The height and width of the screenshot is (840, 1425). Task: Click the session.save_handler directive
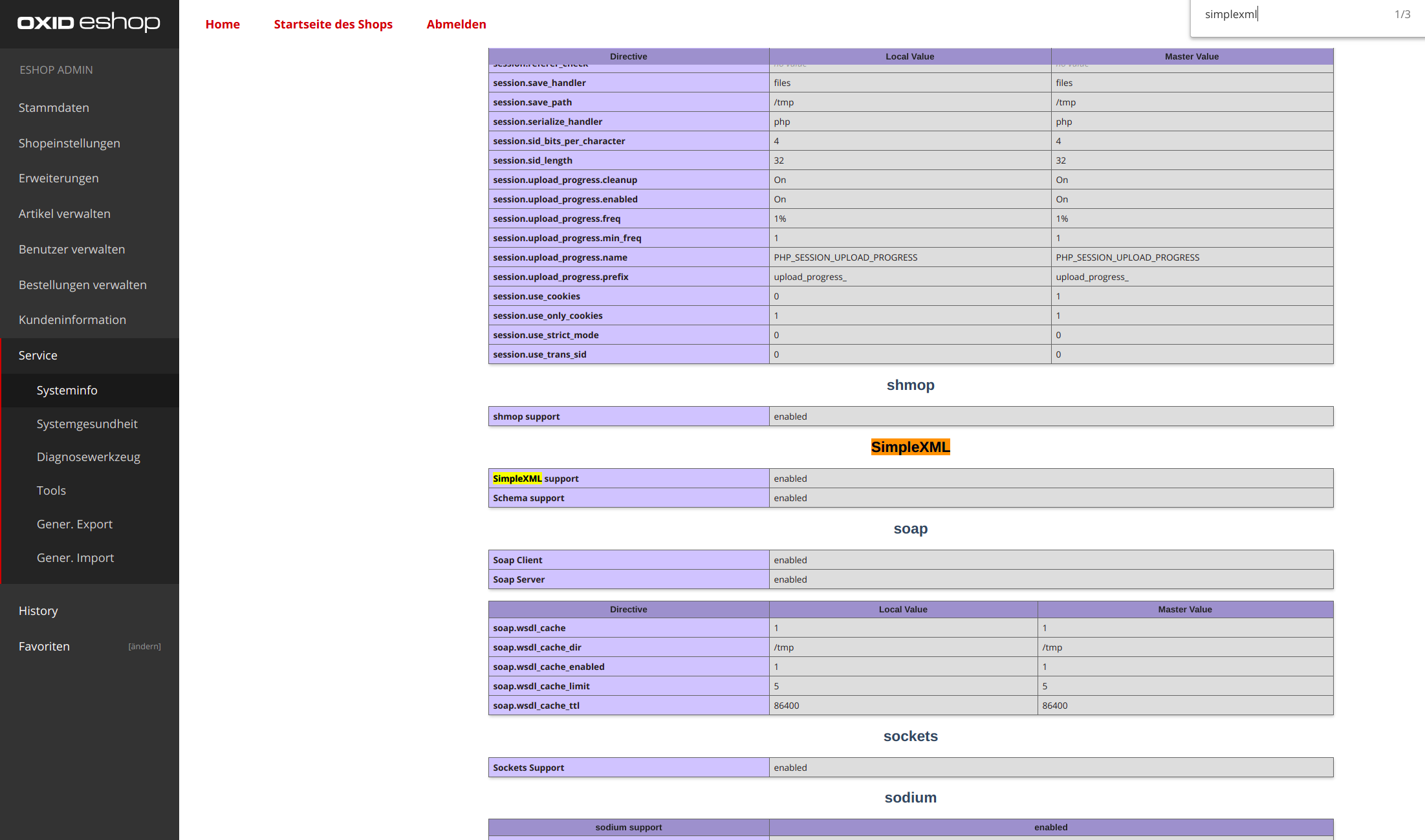pyautogui.click(x=539, y=83)
